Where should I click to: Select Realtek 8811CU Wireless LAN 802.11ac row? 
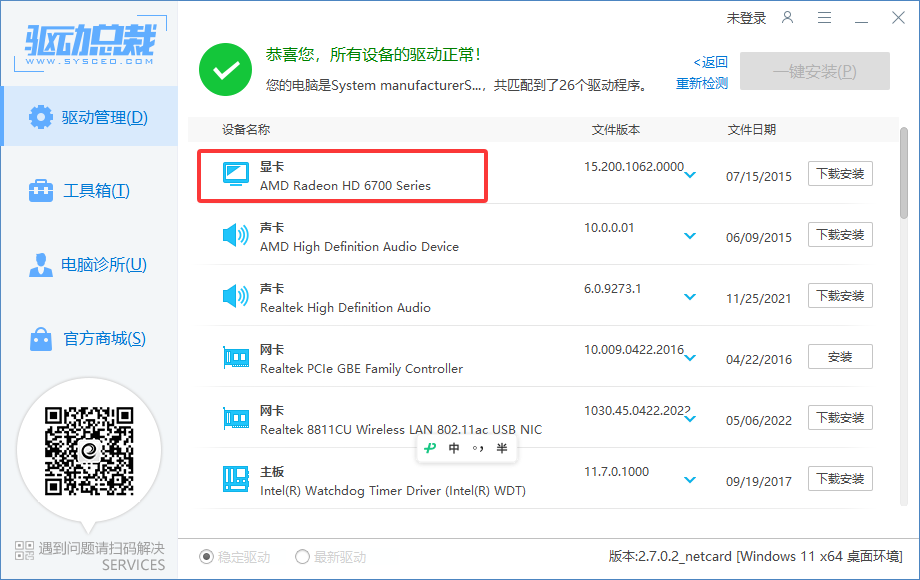(x=535, y=418)
